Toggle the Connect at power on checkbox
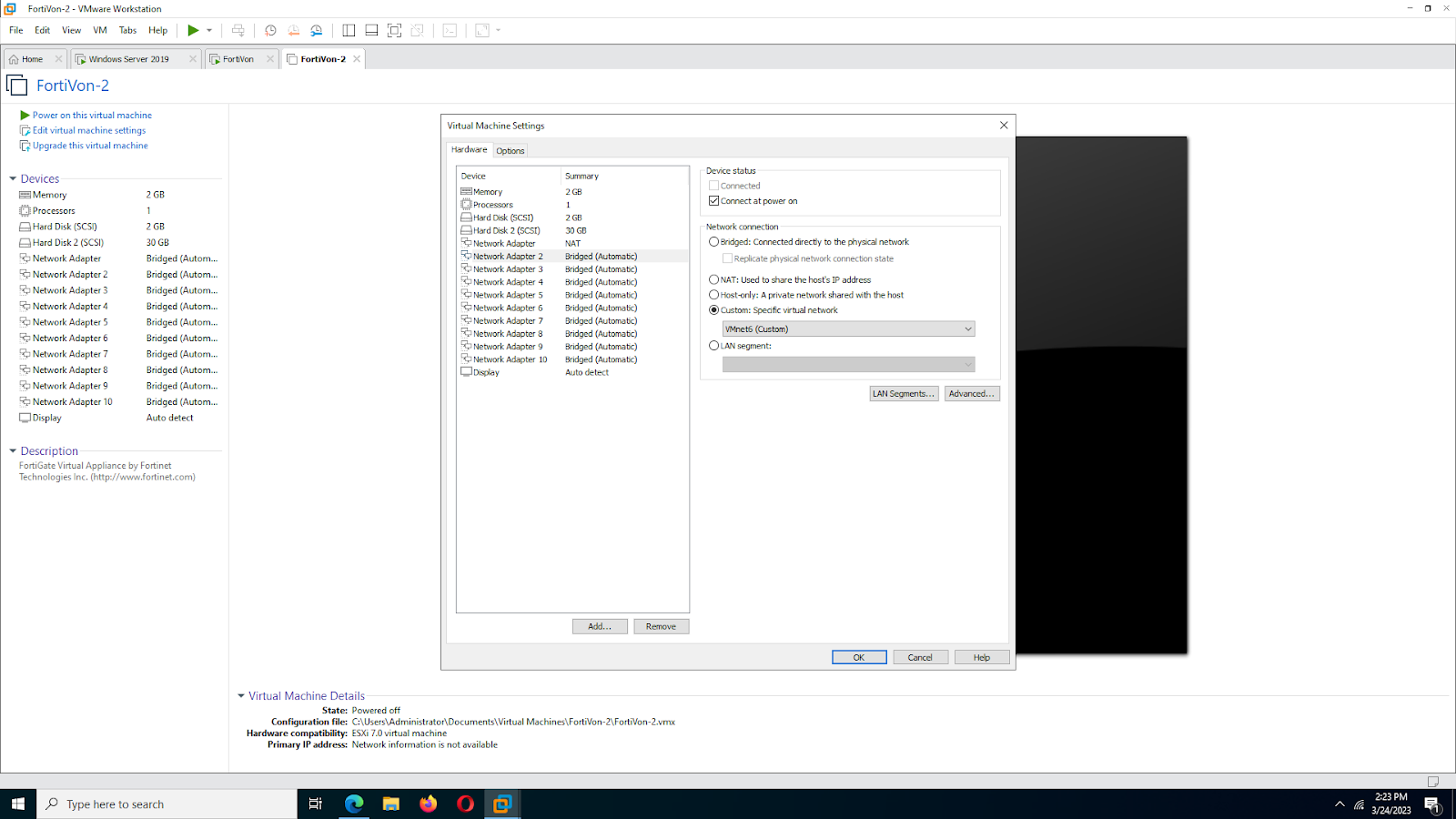 tap(713, 201)
